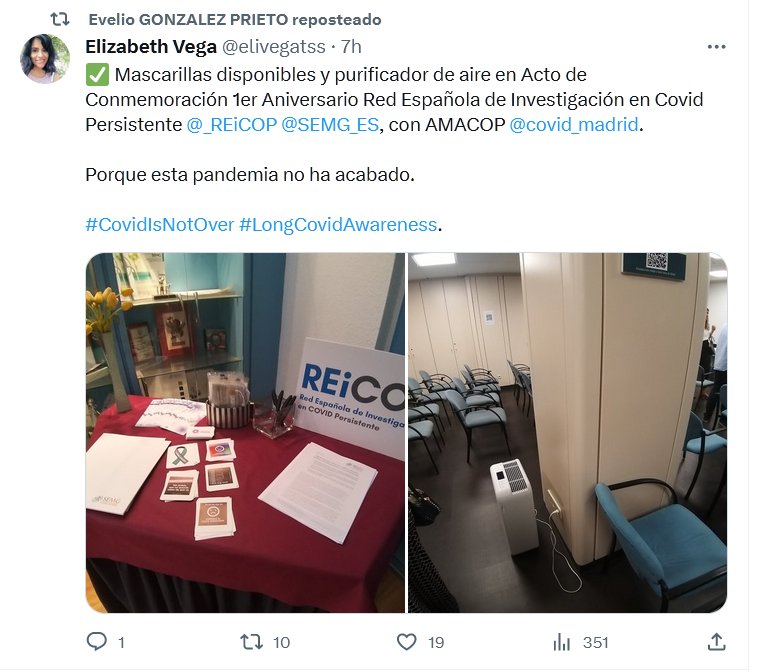Open the @covid_madrid mention link

point(574,125)
